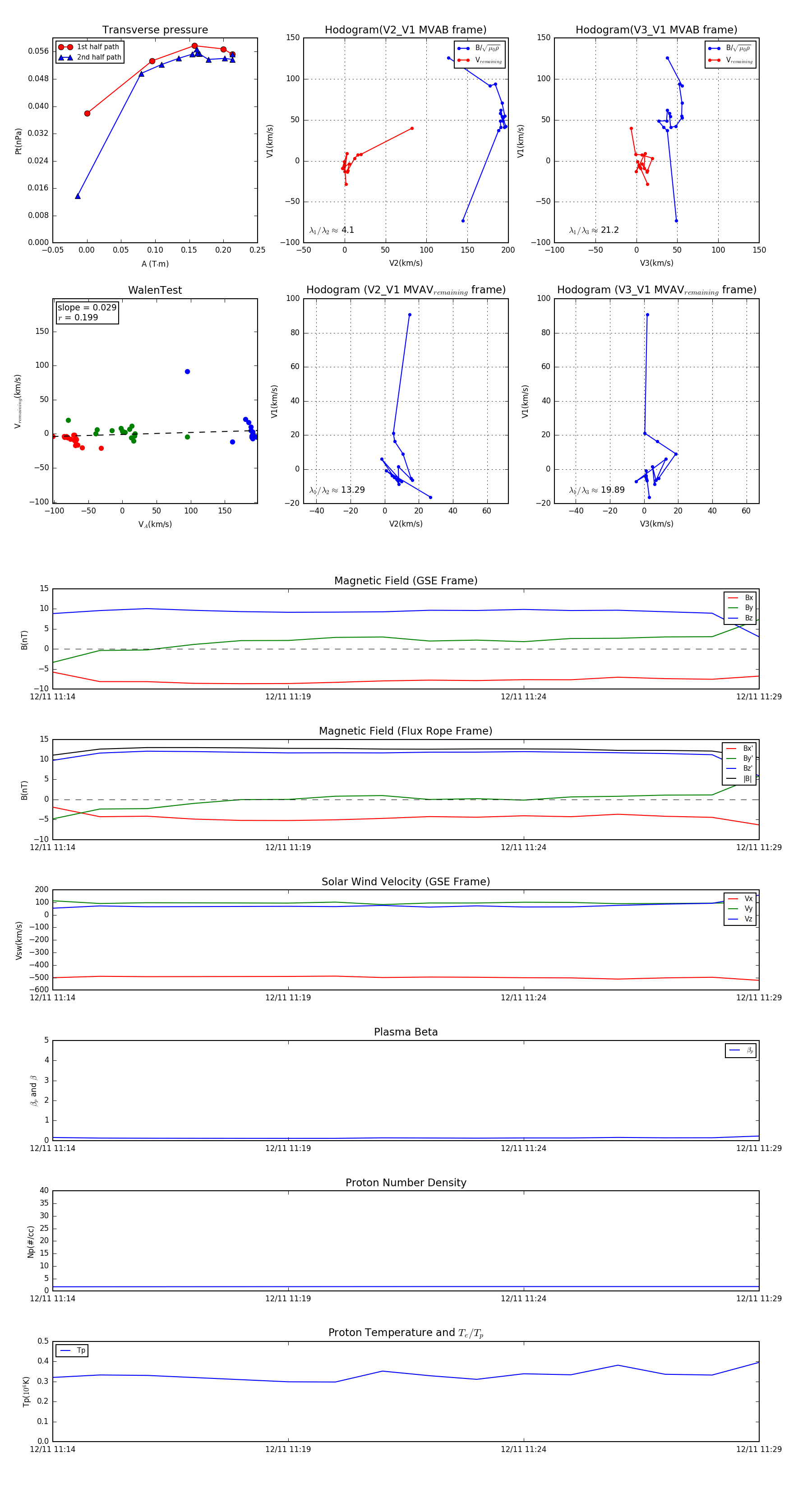Click the Vremaining legend entry in V2_V1 MVAB hodogram
This screenshot has height=1489, width=812.
[479, 60]
